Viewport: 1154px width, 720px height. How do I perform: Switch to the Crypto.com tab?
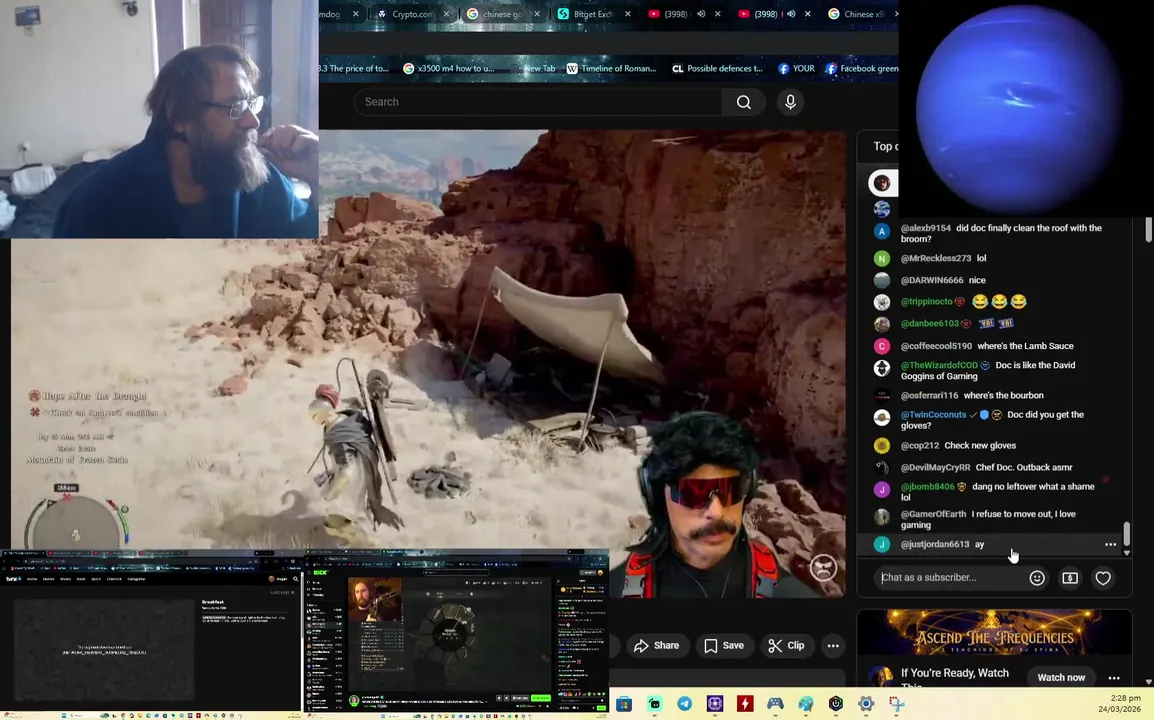[412, 14]
